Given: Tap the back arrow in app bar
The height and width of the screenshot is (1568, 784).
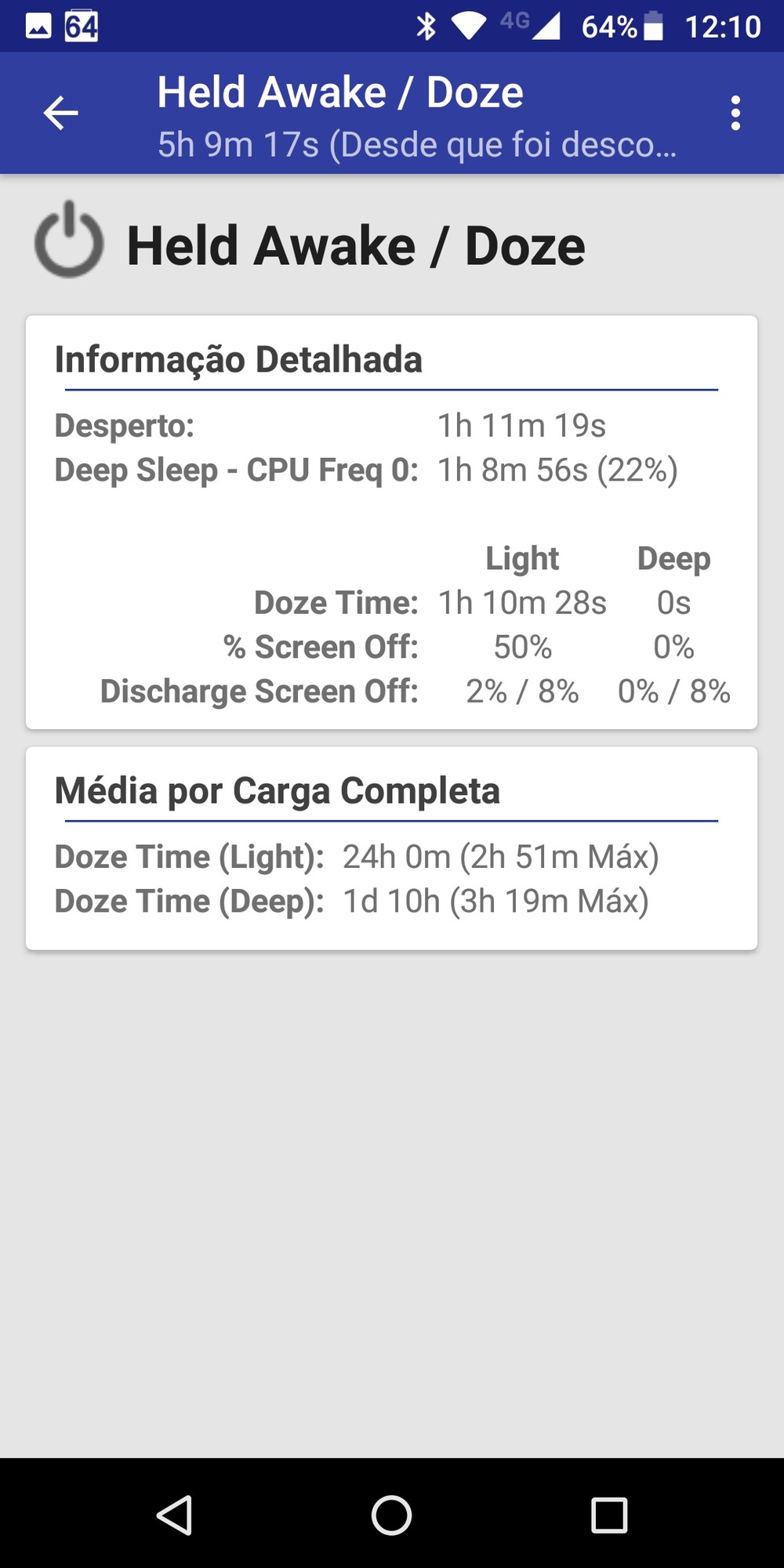Looking at the screenshot, I should 60,113.
